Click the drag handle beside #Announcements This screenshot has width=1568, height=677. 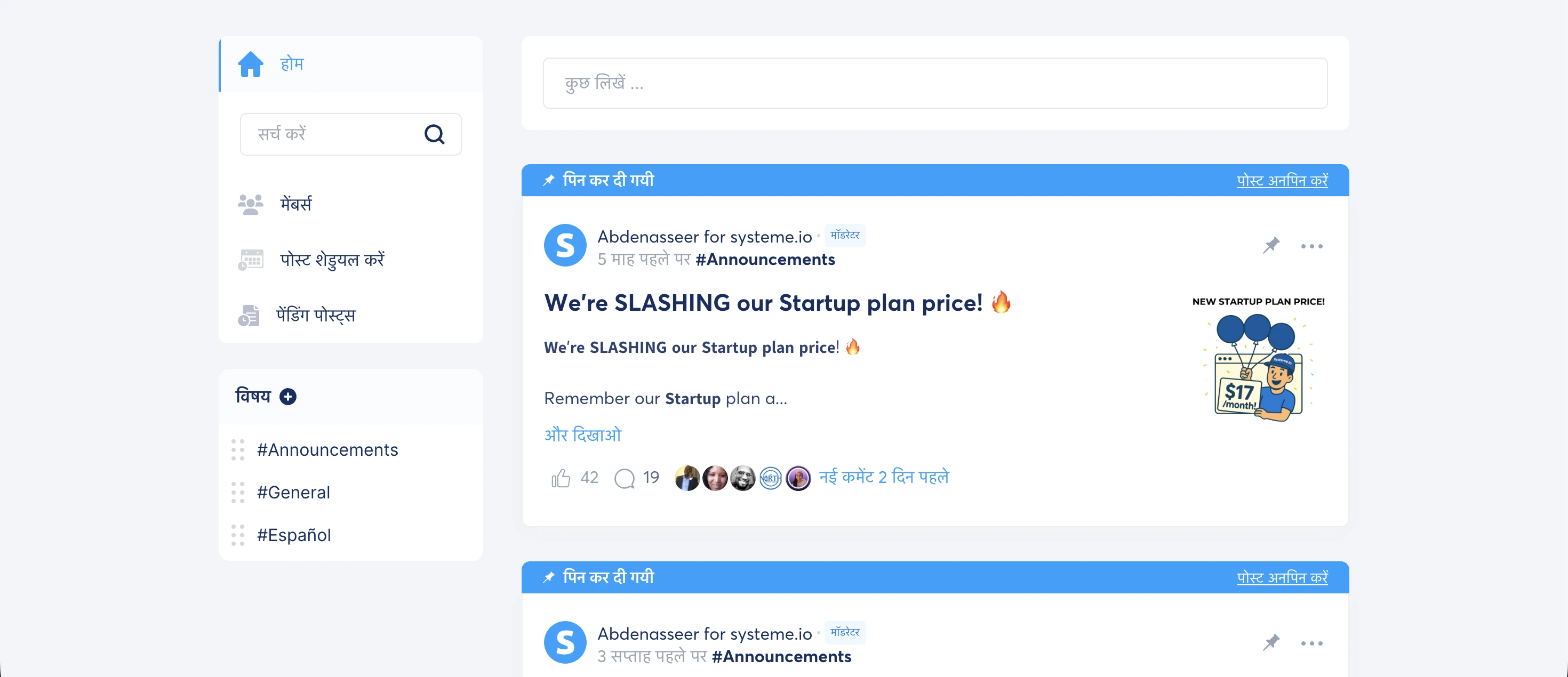coord(238,449)
